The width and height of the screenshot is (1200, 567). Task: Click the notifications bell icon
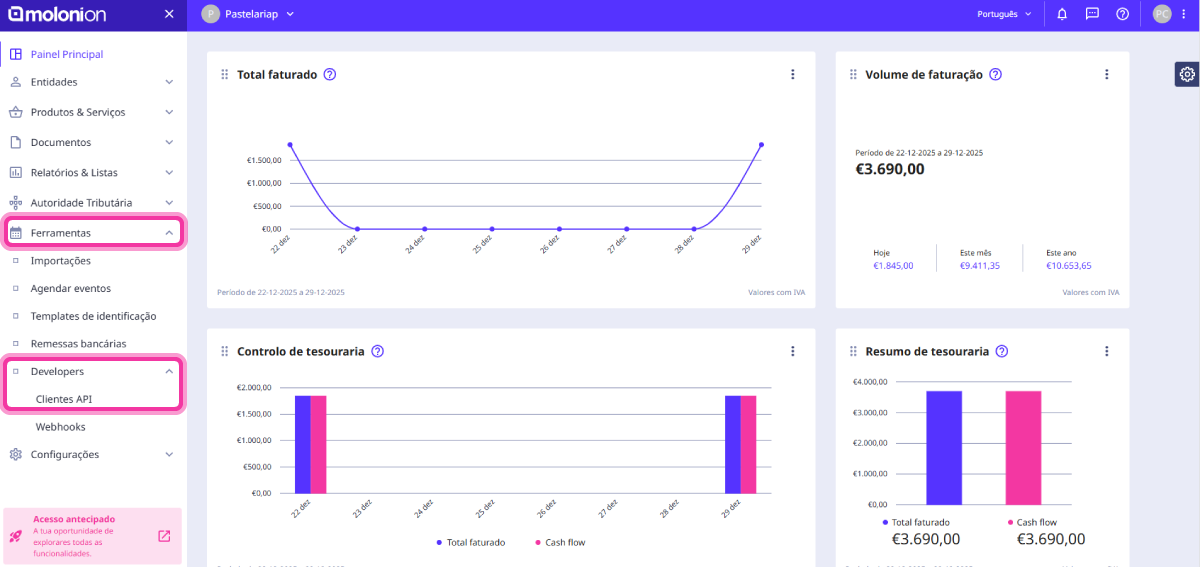click(x=1062, y=14)
